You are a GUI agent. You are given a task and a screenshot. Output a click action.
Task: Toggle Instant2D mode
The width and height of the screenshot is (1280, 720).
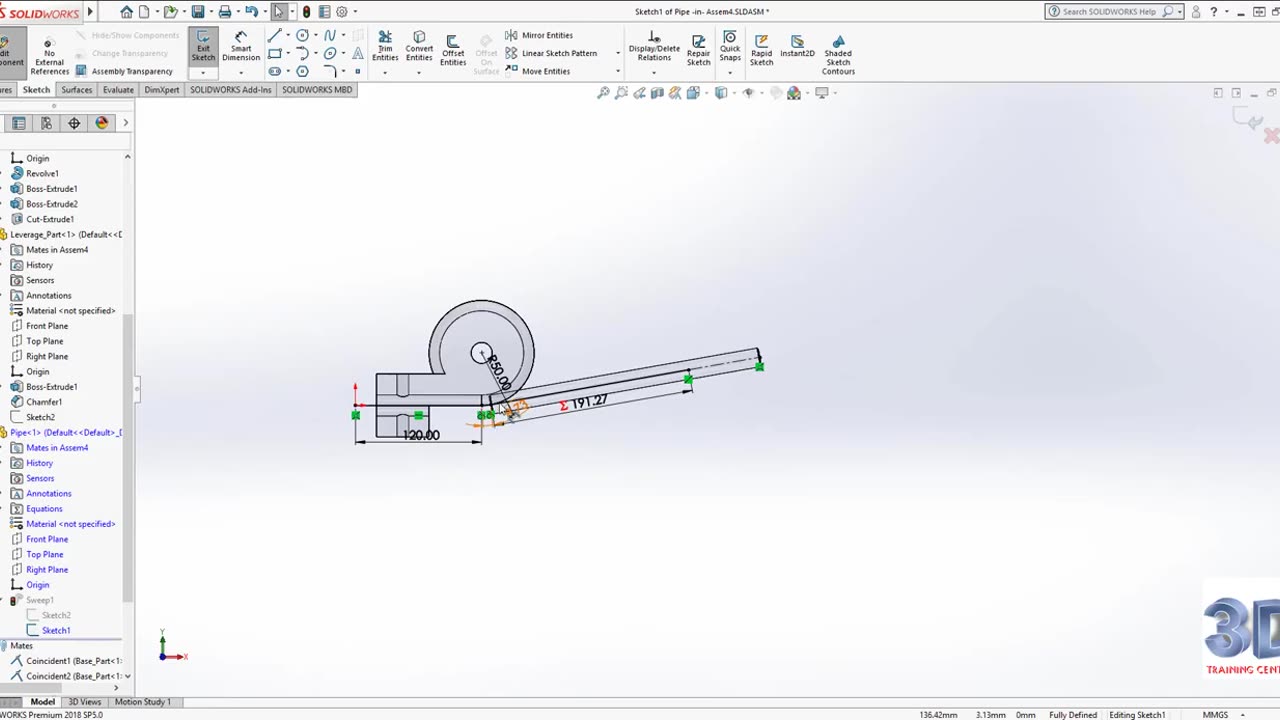[x=797, y=46]
